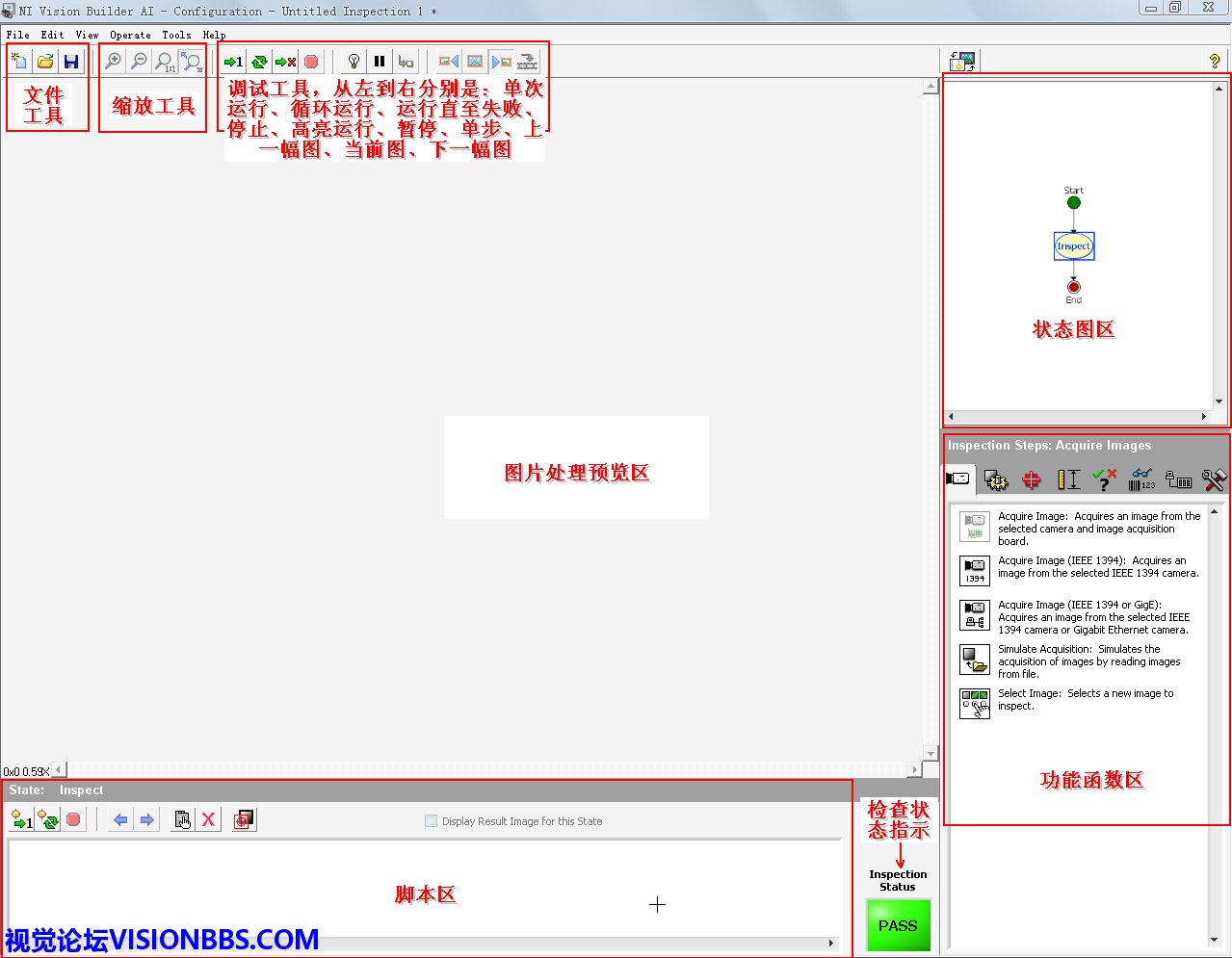Screen dimensions: 1232x958
Task: Click right arrow of script area scrollbar
Action: point(831,943)
